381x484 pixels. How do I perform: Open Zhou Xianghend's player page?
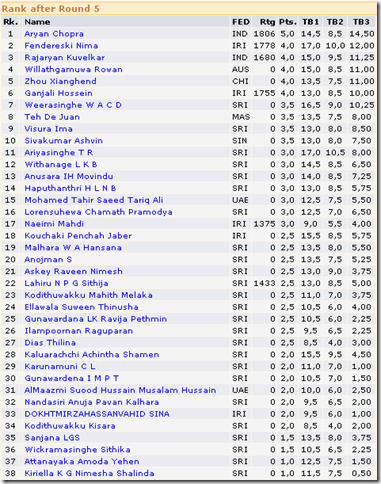(x=60, y=81)
